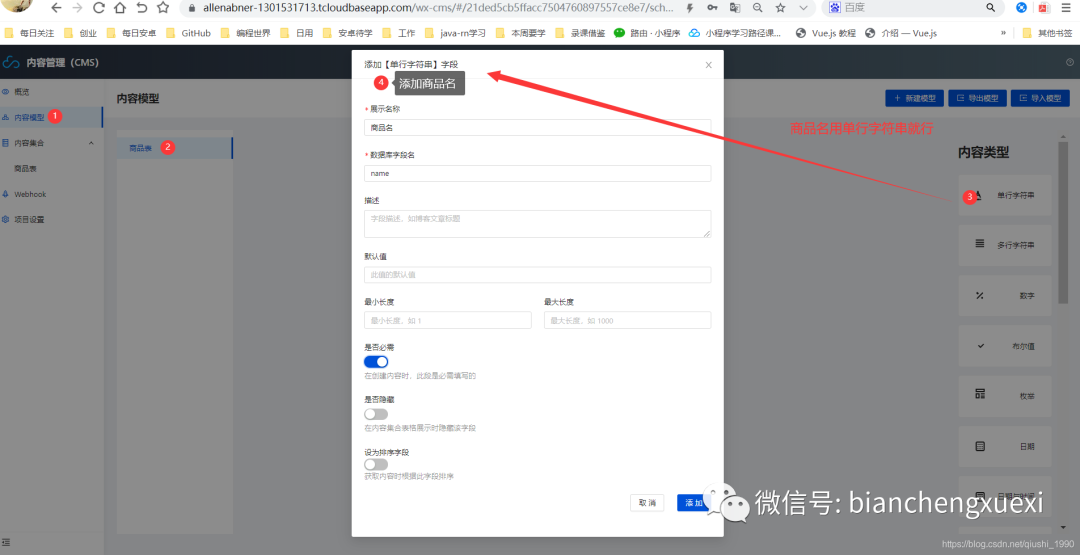Bookmark page using the star icon left of address bar
This screenshot has width=1080, height=555.
coord(163,8)
